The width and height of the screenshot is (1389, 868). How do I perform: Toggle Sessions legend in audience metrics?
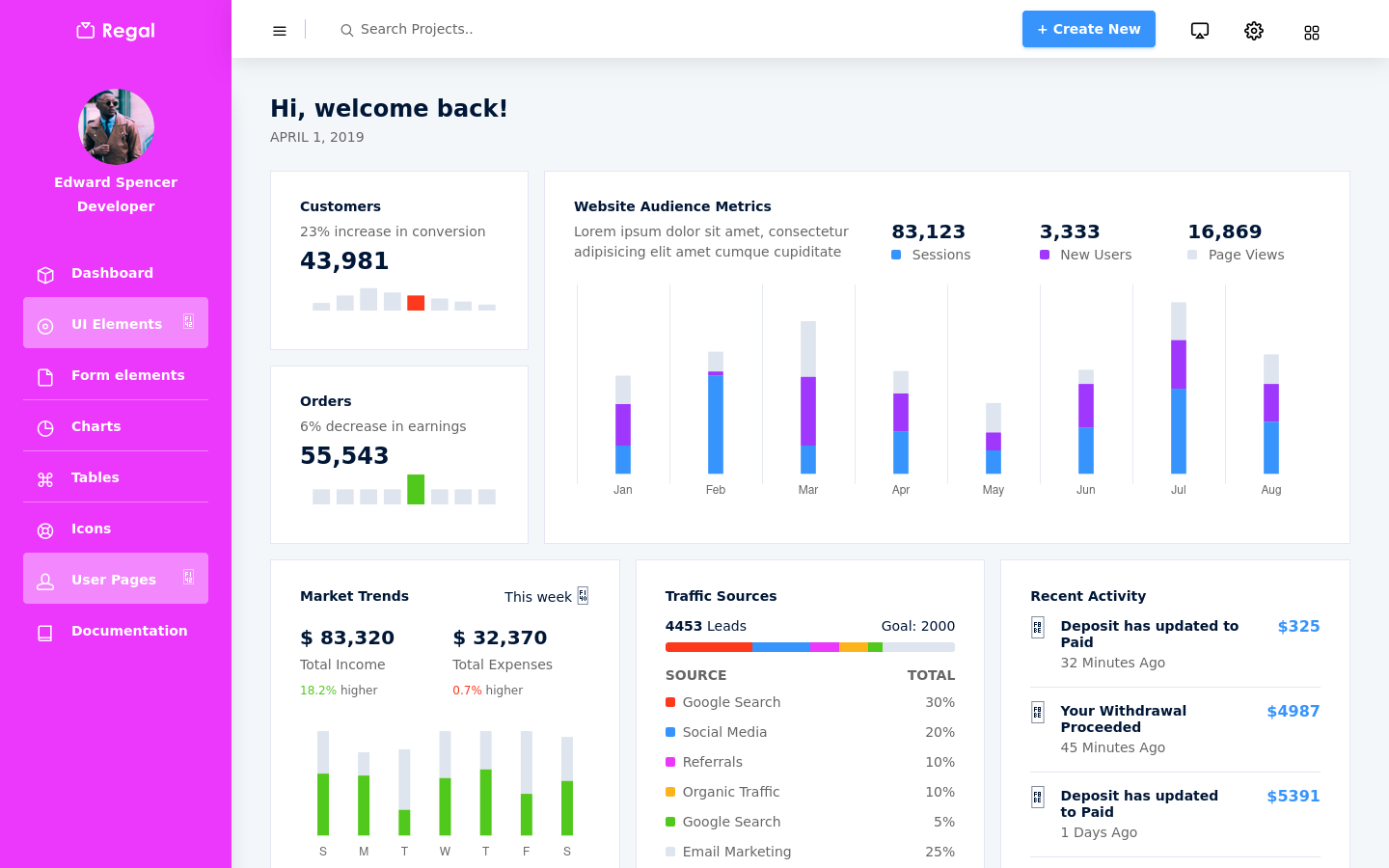click(931, 255)
